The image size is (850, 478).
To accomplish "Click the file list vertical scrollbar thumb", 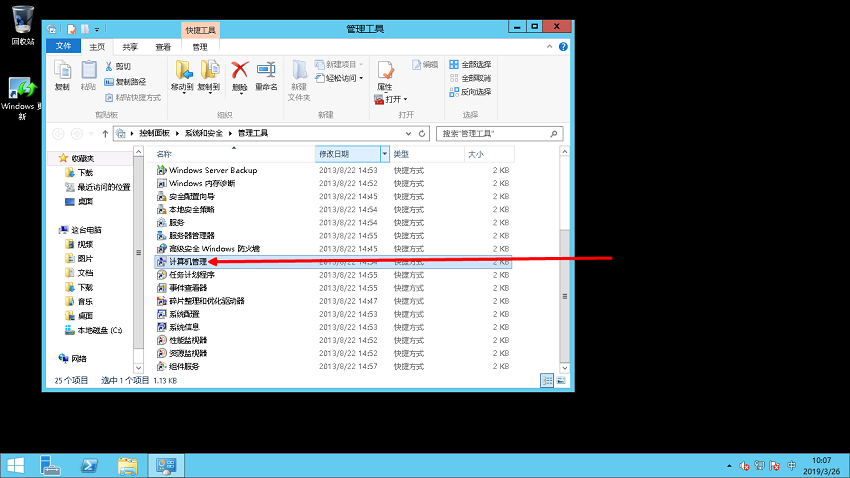I will click(x=564, y=296).
